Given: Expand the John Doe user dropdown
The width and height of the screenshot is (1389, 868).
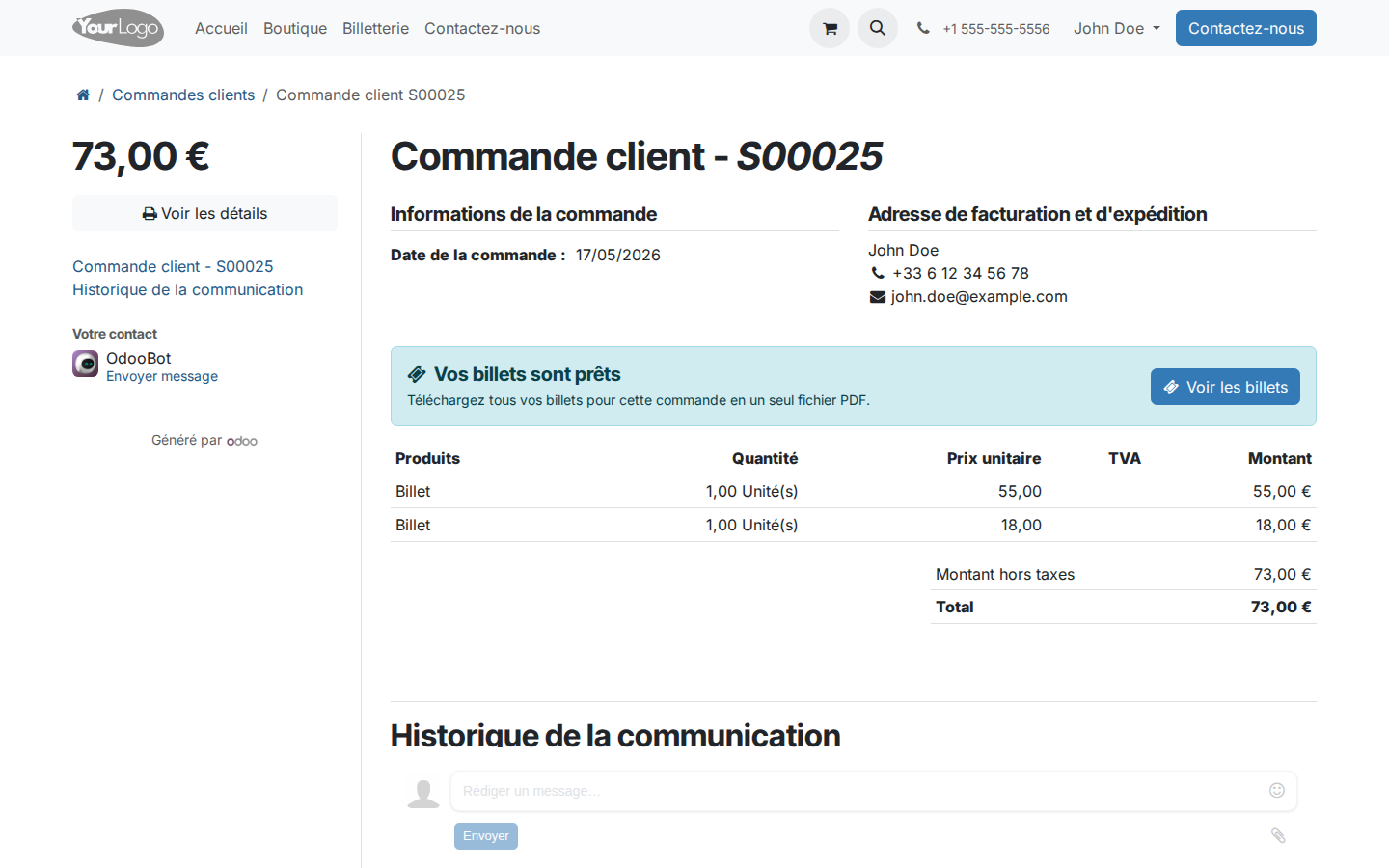Looking at the screenshot, I should 1117,28.
